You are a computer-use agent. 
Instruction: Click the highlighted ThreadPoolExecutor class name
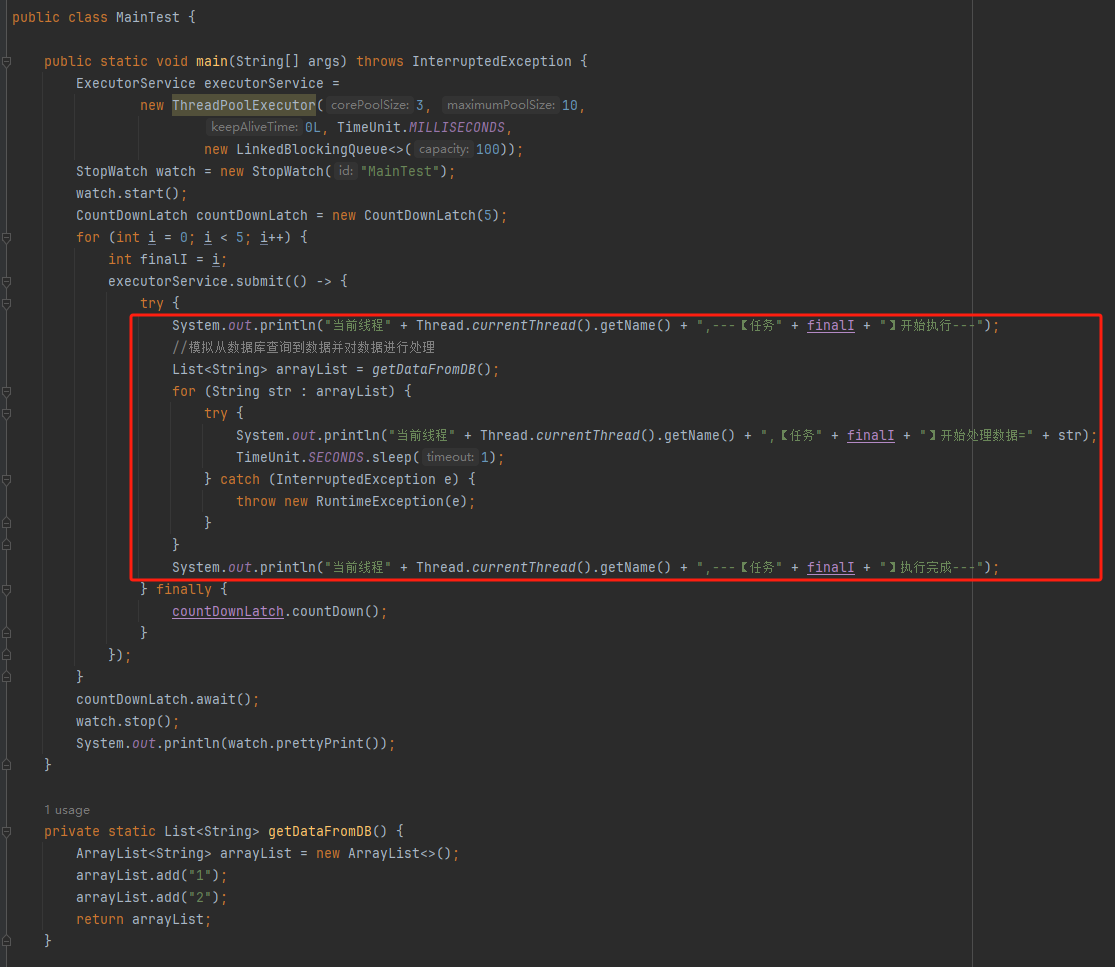point(243,105)
